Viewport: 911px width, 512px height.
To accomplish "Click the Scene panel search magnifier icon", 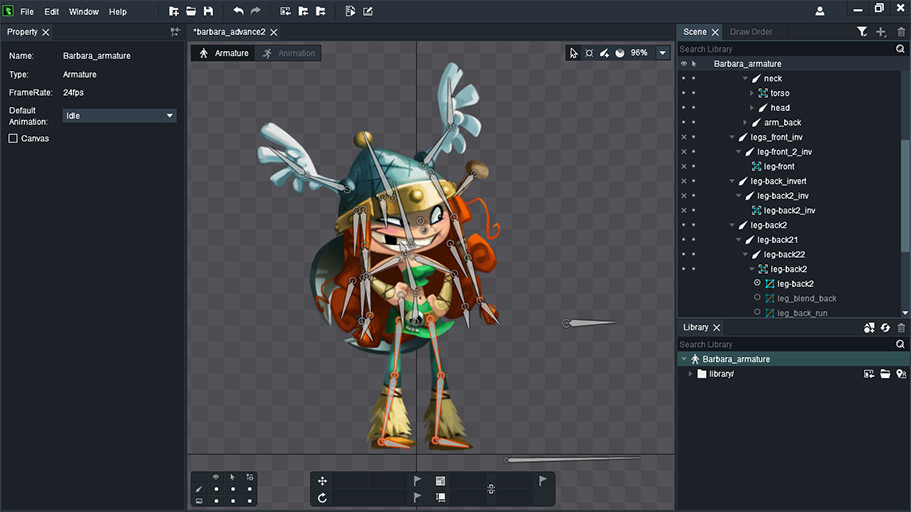I will point(900,49).
